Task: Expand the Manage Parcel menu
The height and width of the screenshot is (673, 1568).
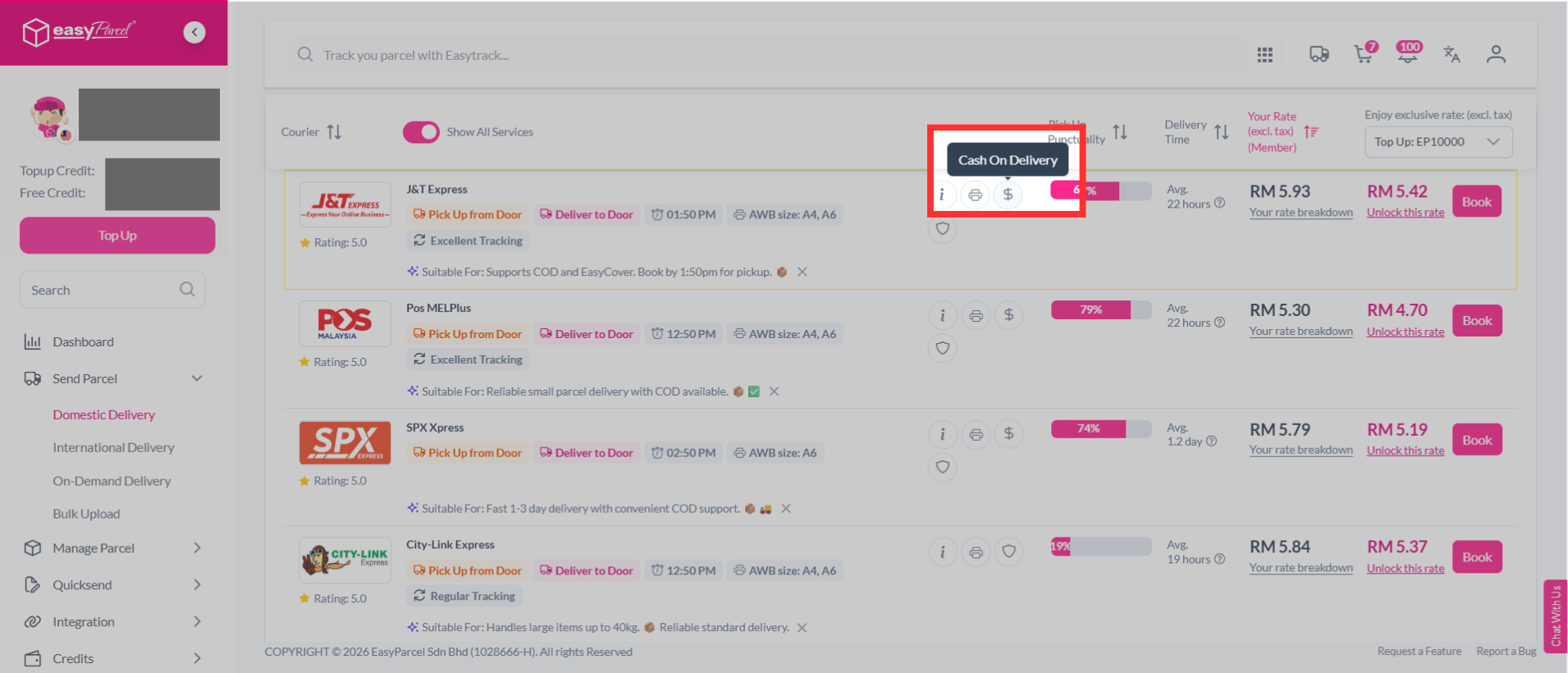Action: tap(197, 547)
